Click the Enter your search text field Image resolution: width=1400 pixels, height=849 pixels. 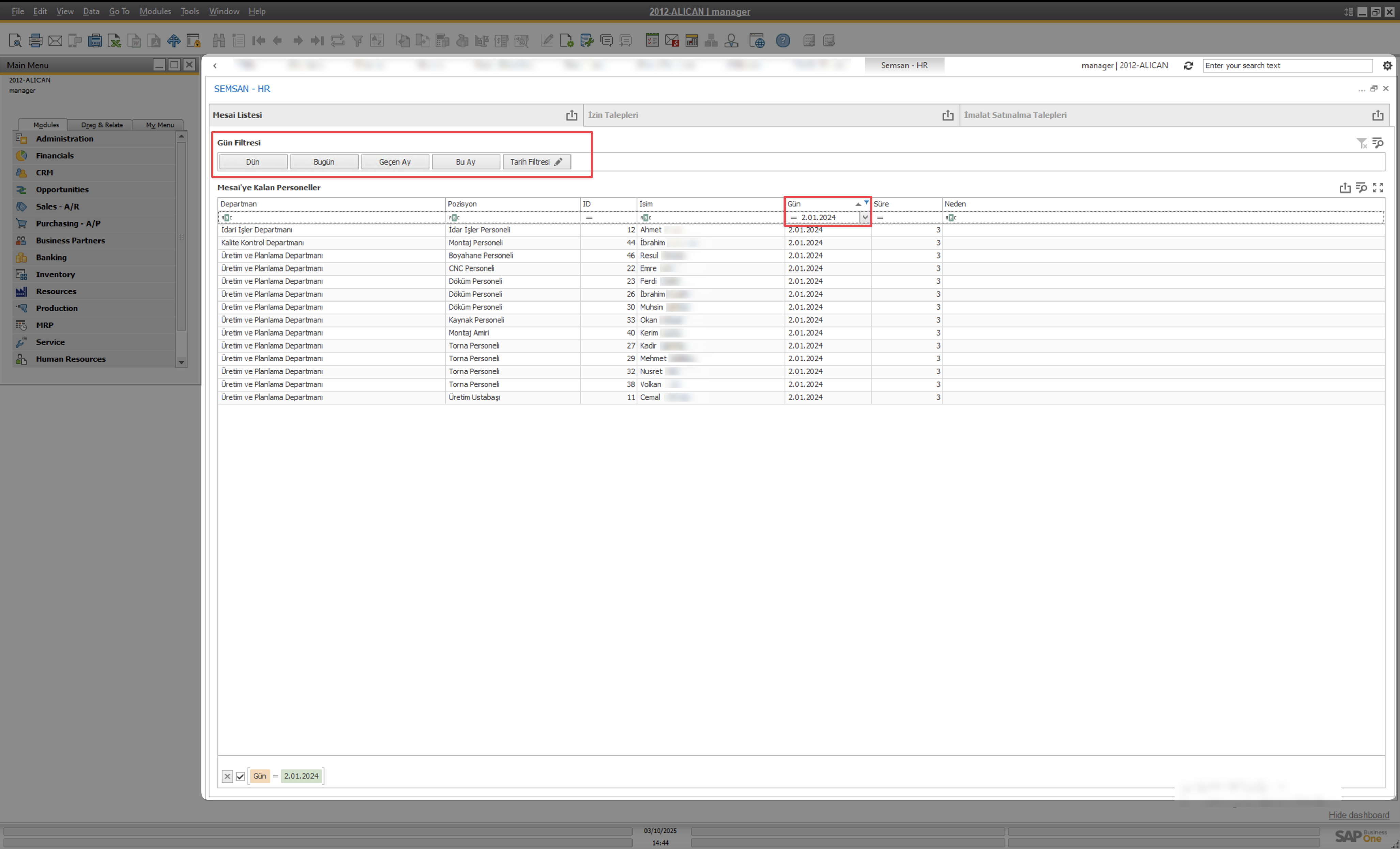[1288, 65]
